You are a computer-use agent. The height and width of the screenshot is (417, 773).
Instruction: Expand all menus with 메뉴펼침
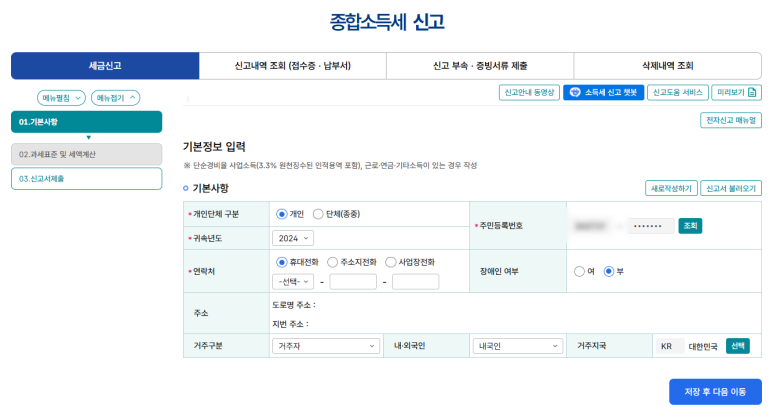point(61,98)
